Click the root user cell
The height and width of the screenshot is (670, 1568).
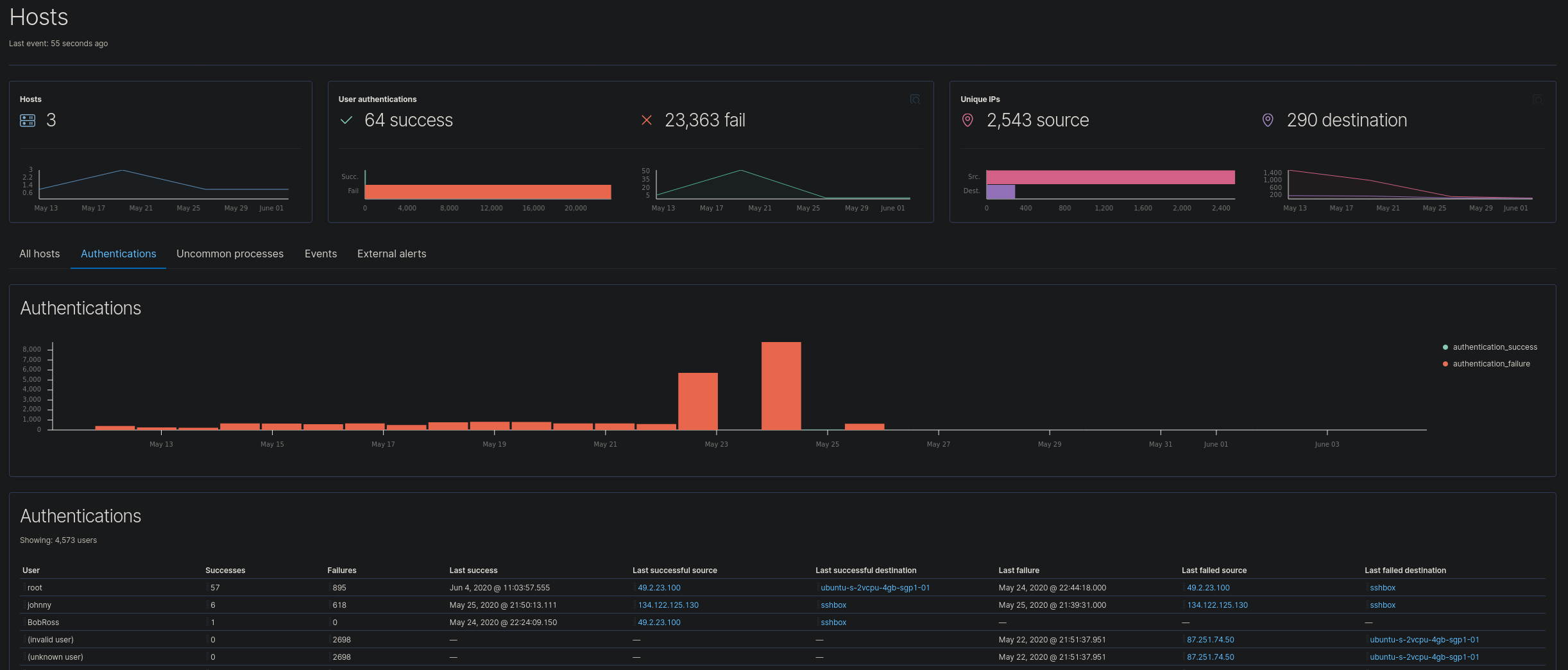point(35,588)
